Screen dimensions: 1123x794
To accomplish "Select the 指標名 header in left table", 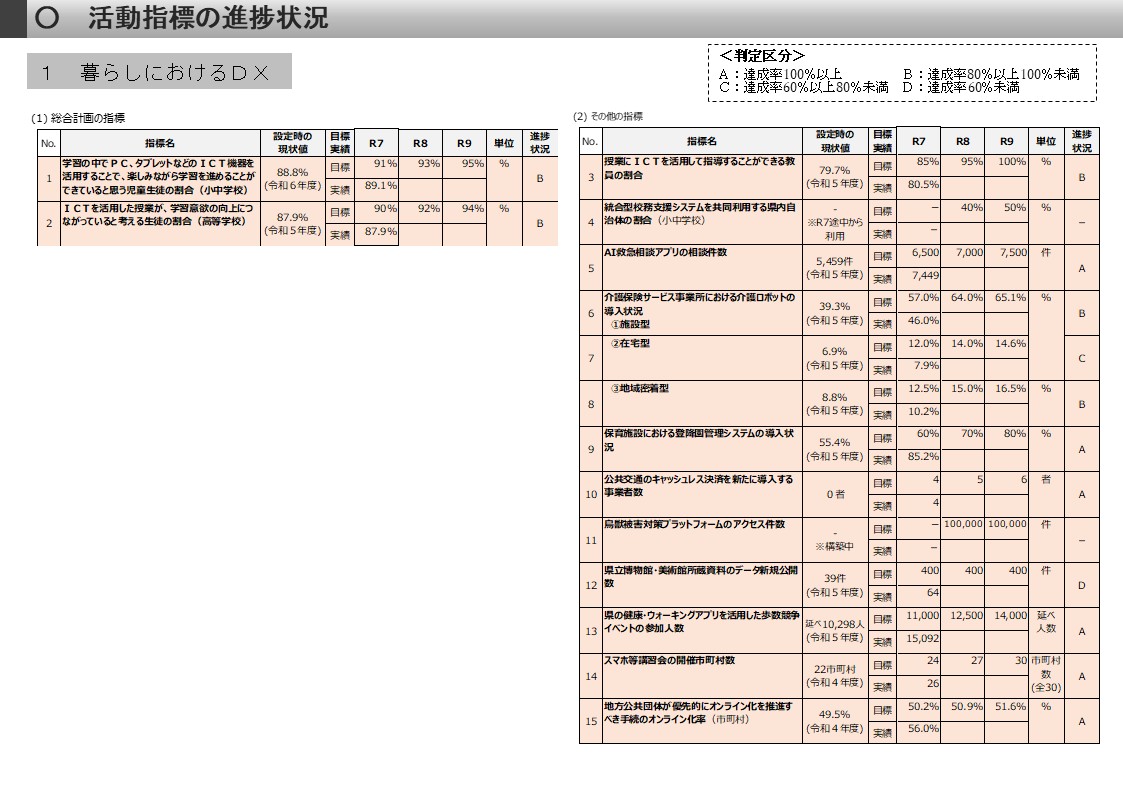I will click(160, 143).
